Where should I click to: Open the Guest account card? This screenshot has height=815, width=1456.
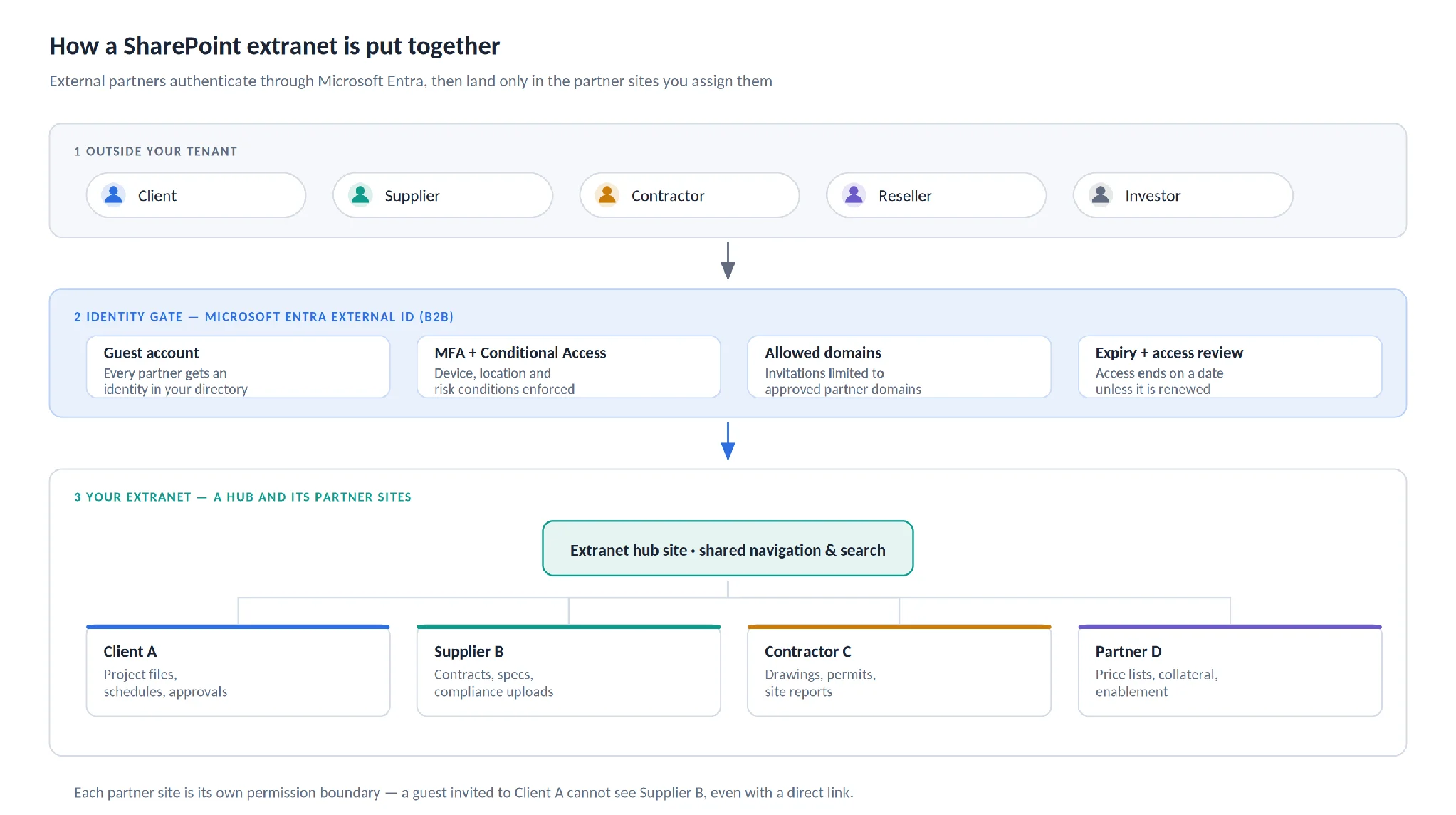(x=238, y=367)
